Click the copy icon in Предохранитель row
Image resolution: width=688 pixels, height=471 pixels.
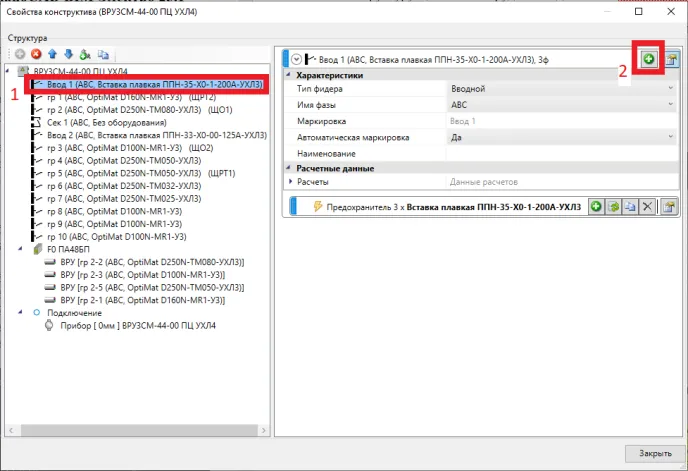coord(630,206)
